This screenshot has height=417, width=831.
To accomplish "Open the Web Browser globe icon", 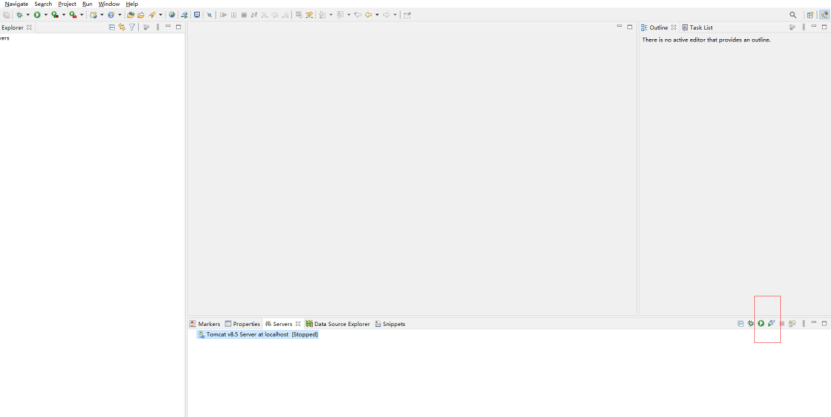I will 172,15.
